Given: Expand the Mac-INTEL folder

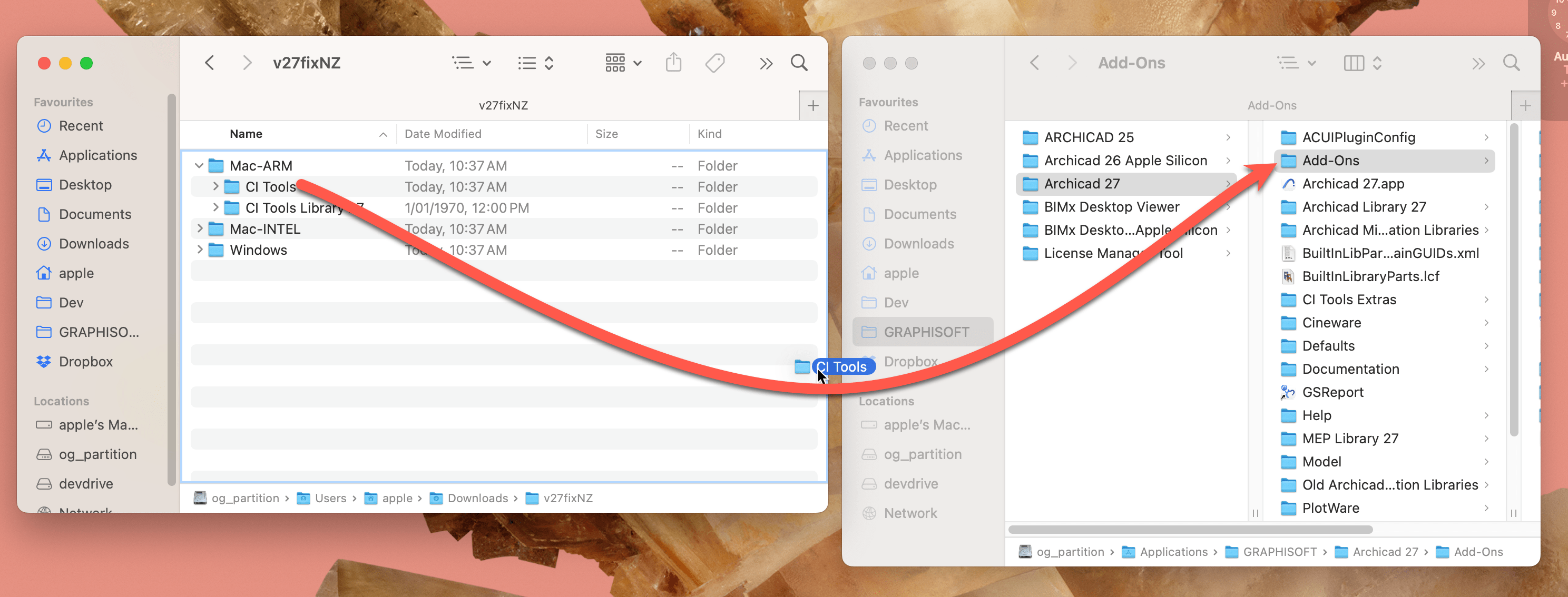Looking at the screenshot, I should pyautogui.click(x=199, y=228).
